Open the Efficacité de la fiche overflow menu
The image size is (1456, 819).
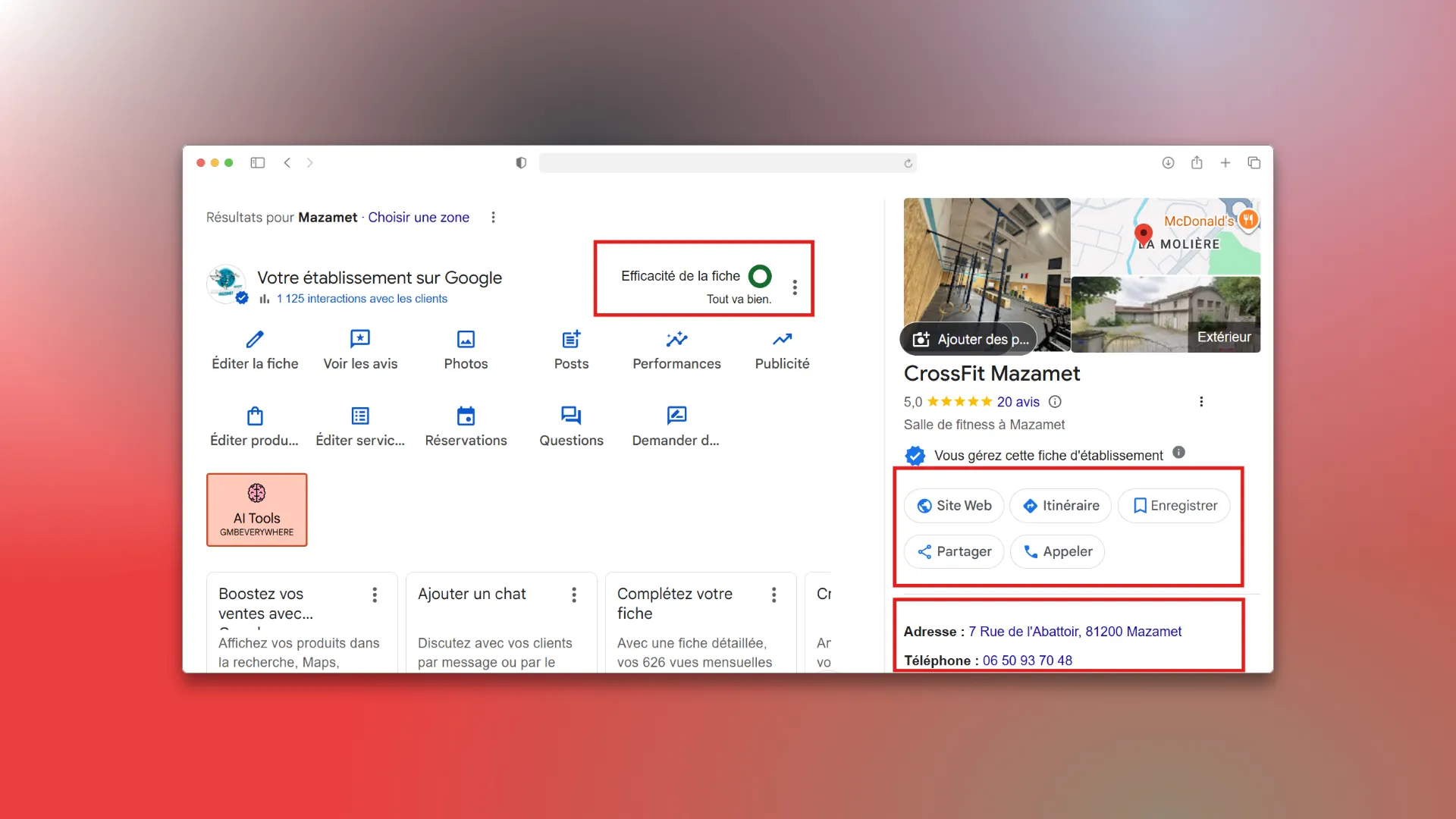[x=795, y=287]
